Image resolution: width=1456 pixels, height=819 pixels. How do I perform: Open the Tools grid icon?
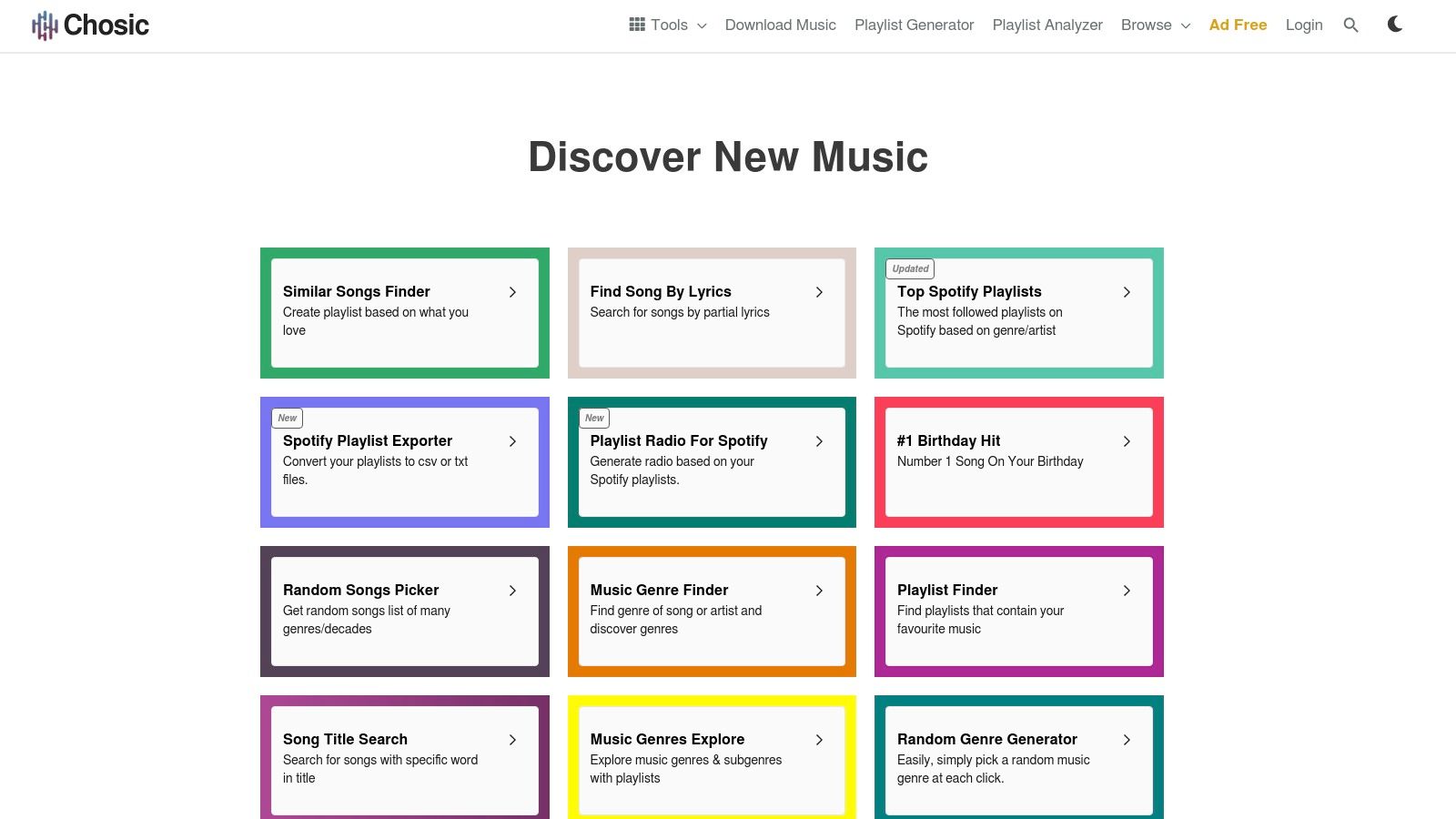(x=637, y=25)
